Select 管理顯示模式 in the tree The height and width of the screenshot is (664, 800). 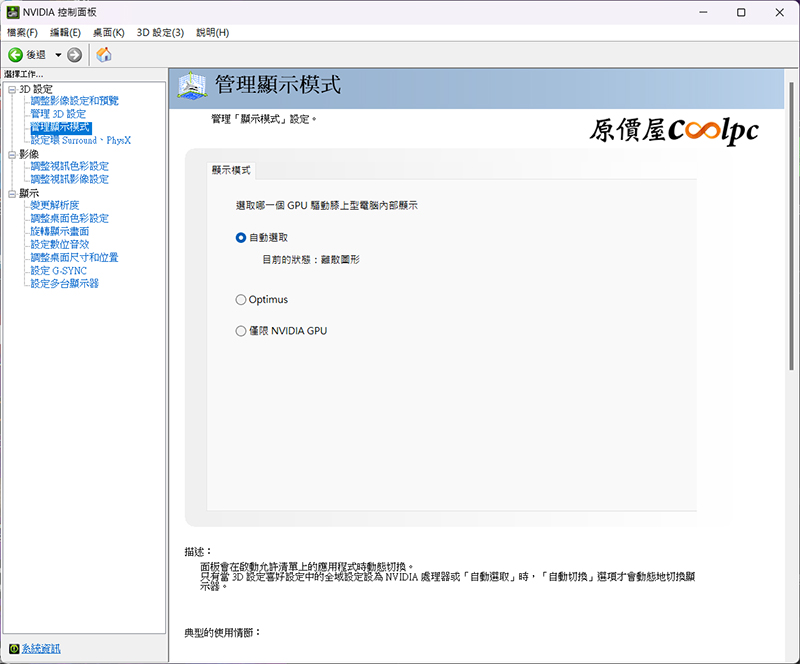point(61,127)
